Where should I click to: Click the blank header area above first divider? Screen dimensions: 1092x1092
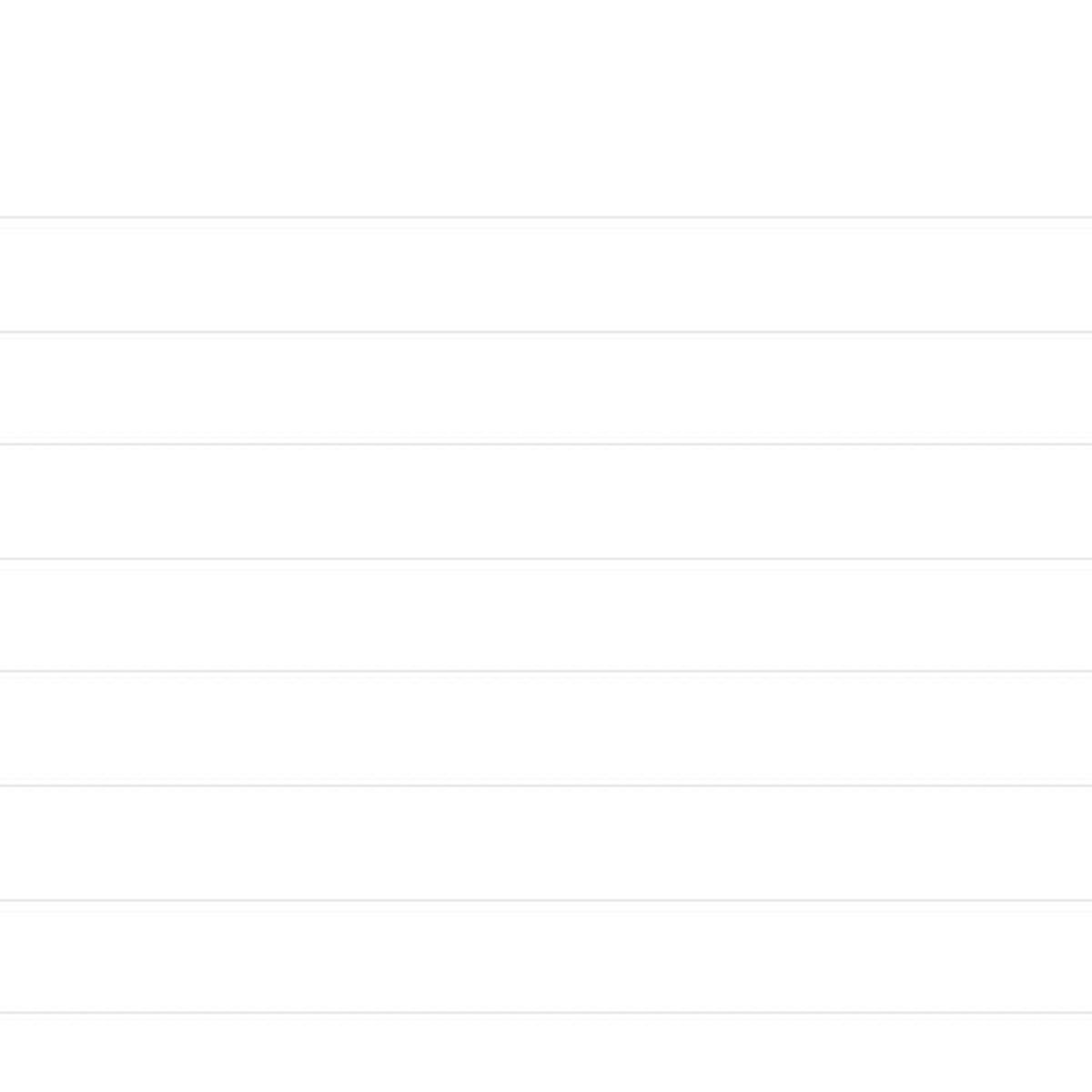click(x=546, y=107)
